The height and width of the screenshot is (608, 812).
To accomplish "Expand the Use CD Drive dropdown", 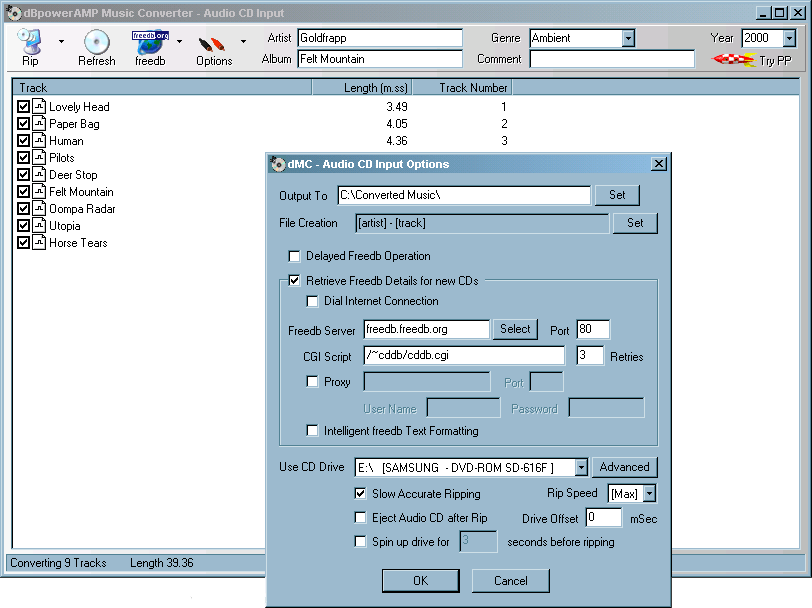I will (x=581, y=468).
